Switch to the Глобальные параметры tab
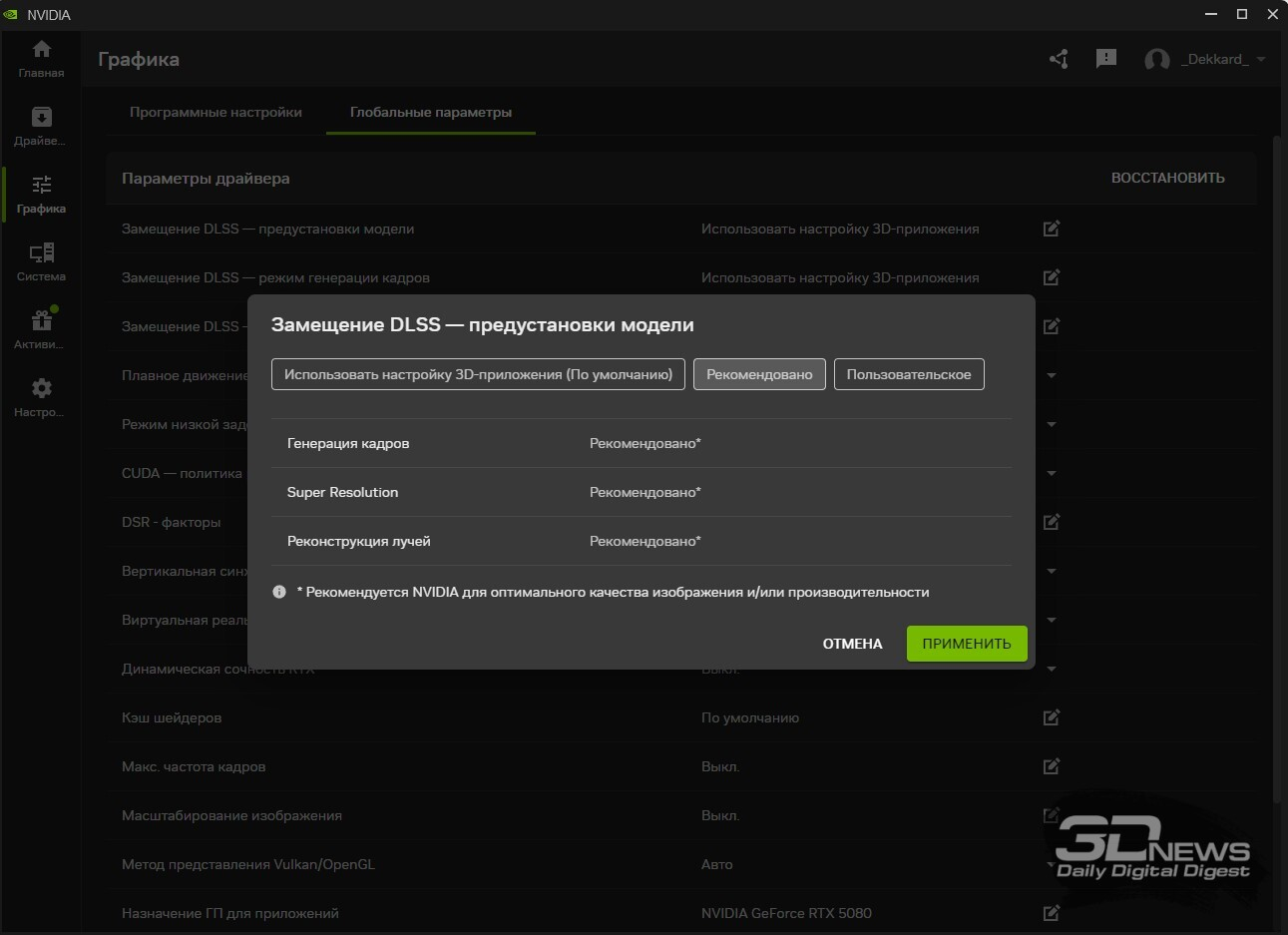This screenshot has width=1288, height=935. point(431,112)
